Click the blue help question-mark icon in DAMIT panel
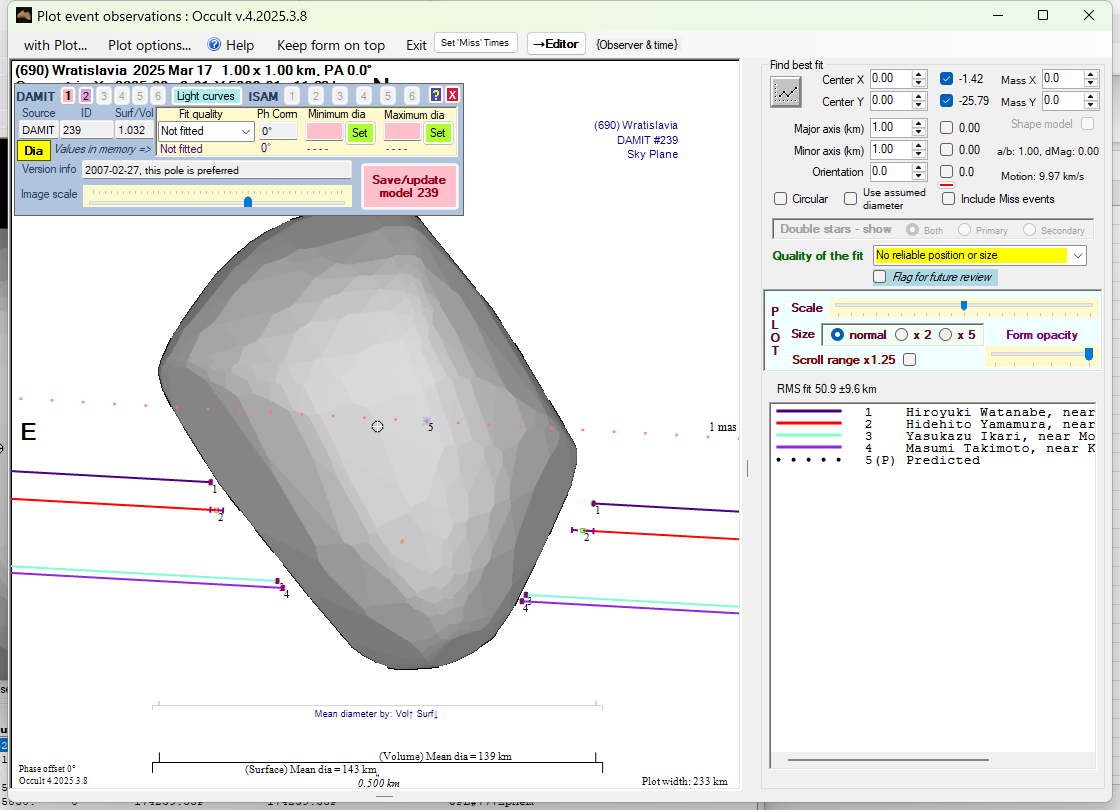 pyautogui.click(x=436, y=95)
